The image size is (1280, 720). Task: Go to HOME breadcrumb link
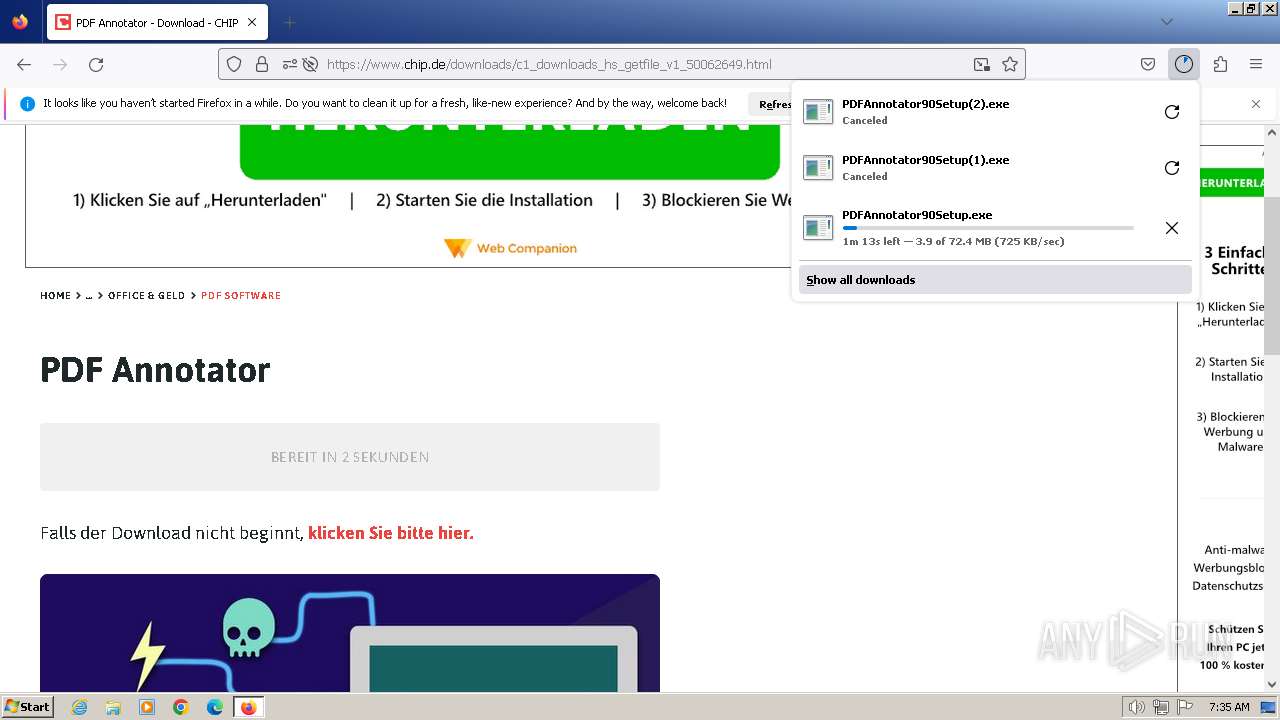[55, 296]
